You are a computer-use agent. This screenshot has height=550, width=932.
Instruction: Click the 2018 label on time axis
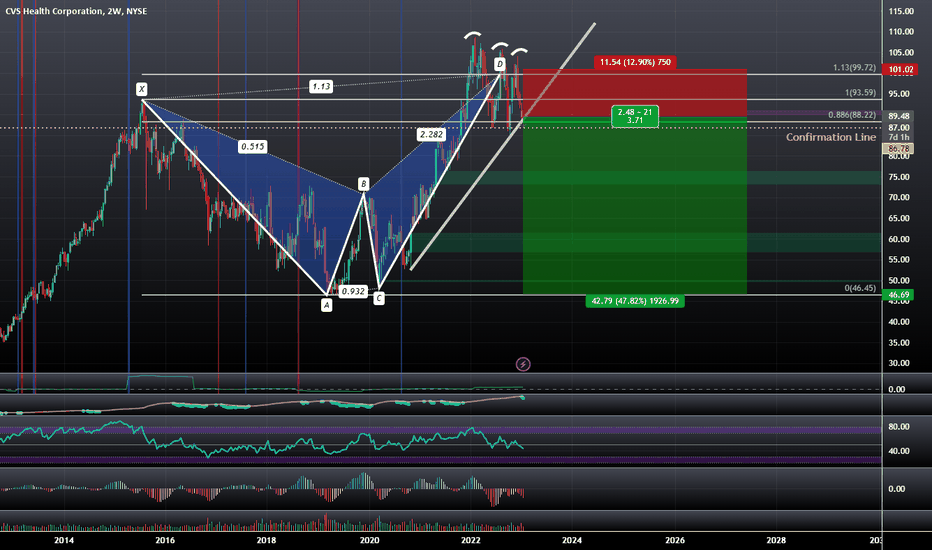[266, 540]
